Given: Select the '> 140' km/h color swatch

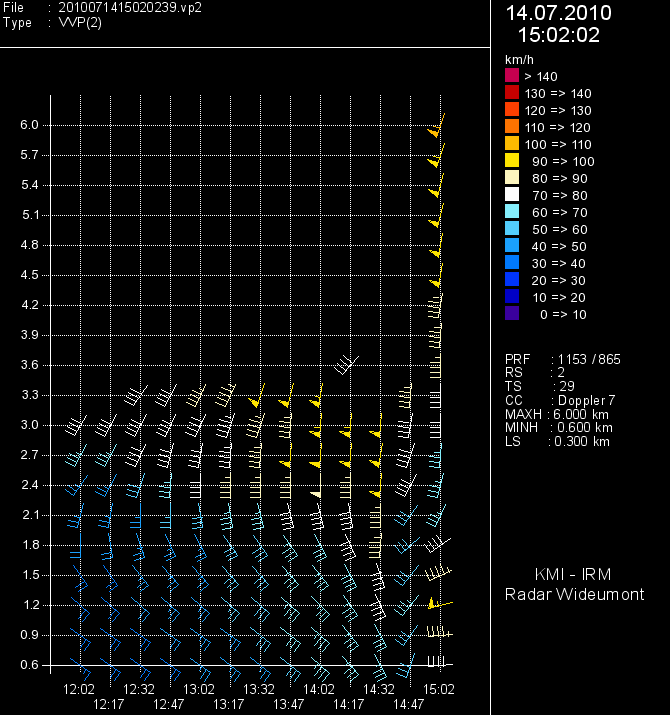Looking at the screenshot, I should 512,76.
